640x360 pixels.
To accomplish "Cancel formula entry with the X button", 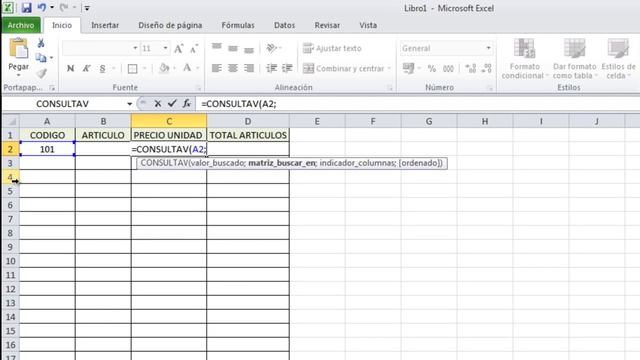I will [x=158, y=104].
